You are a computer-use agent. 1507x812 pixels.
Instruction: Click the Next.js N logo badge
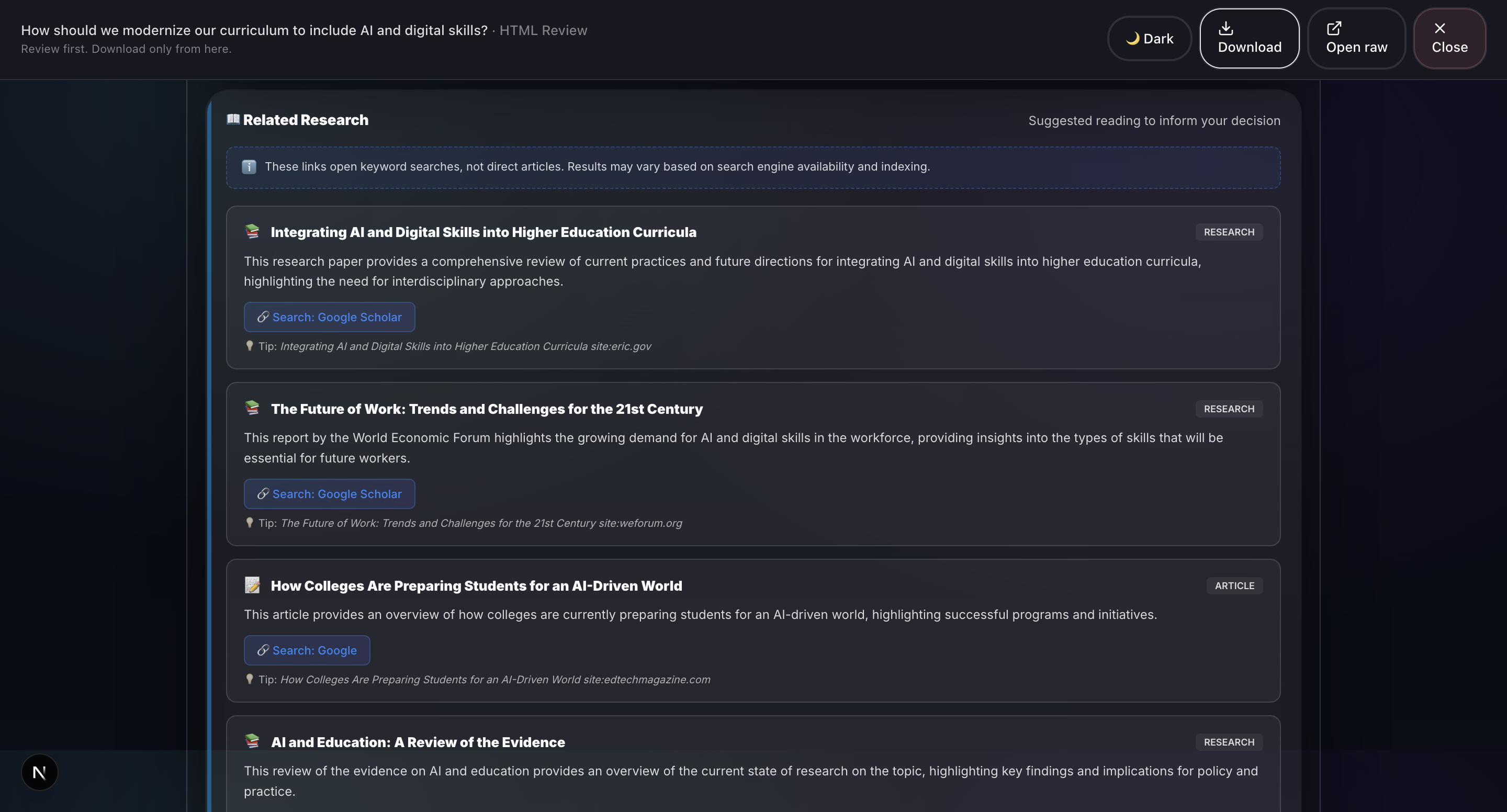click(39, 772)
